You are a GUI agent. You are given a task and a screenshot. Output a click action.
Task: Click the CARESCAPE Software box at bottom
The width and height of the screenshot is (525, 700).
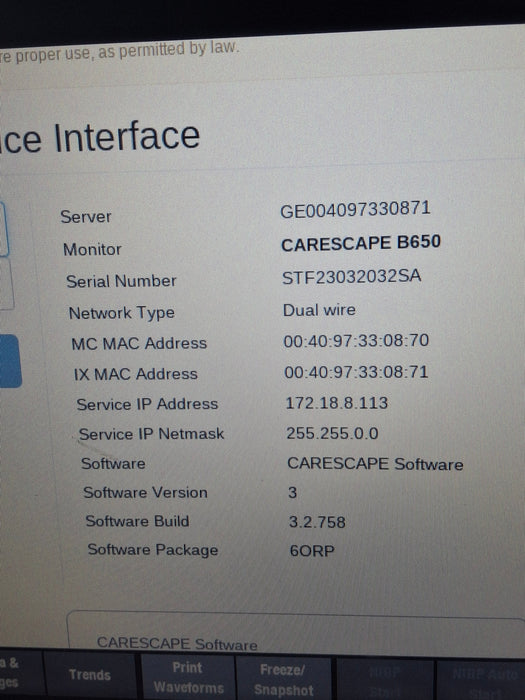[296, 630]
